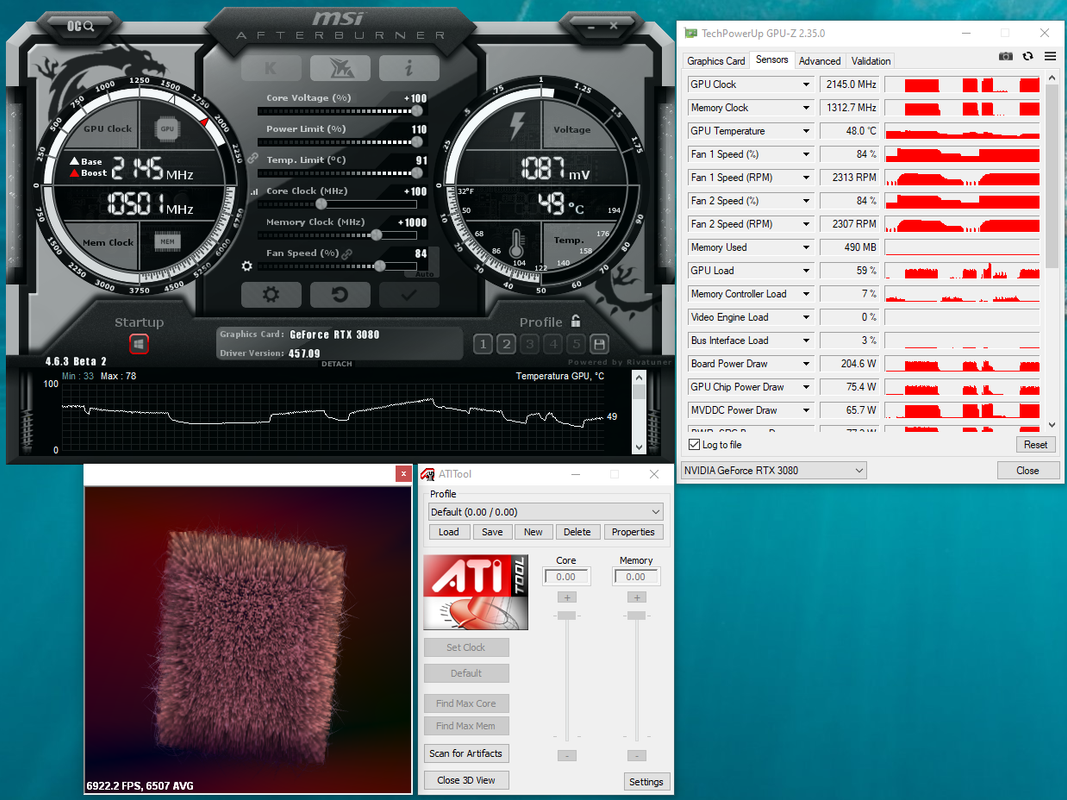Select Afterburner profile slot 3

pyautogui.click(x=529, y=344)
